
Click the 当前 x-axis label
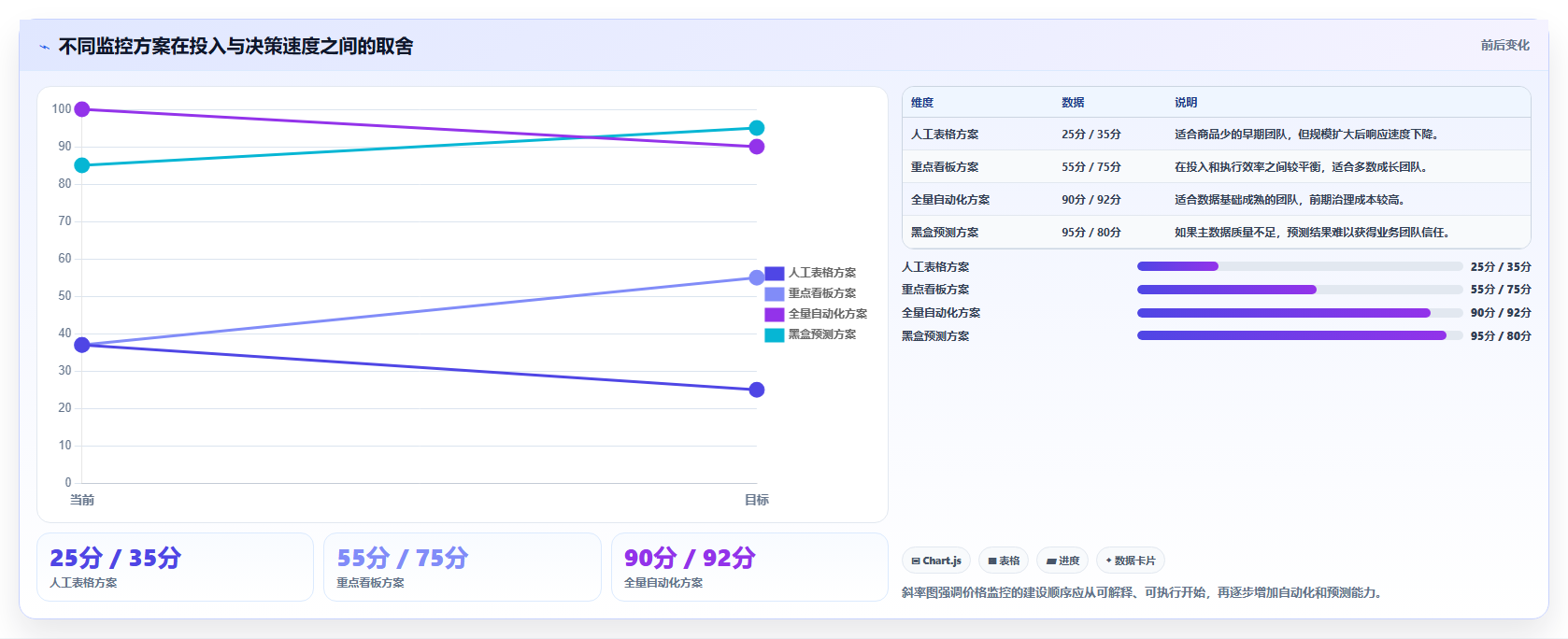tap(82, 500)
